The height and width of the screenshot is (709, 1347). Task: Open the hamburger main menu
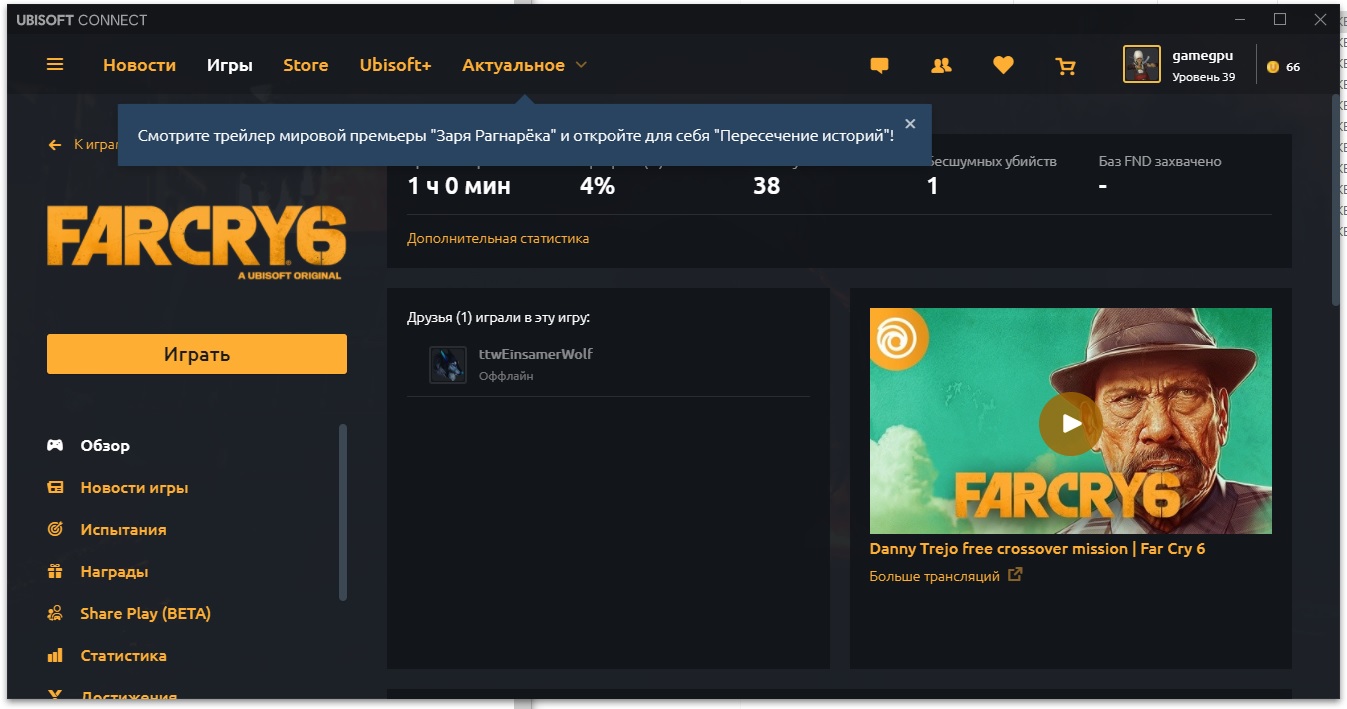[x=55, y=65]
